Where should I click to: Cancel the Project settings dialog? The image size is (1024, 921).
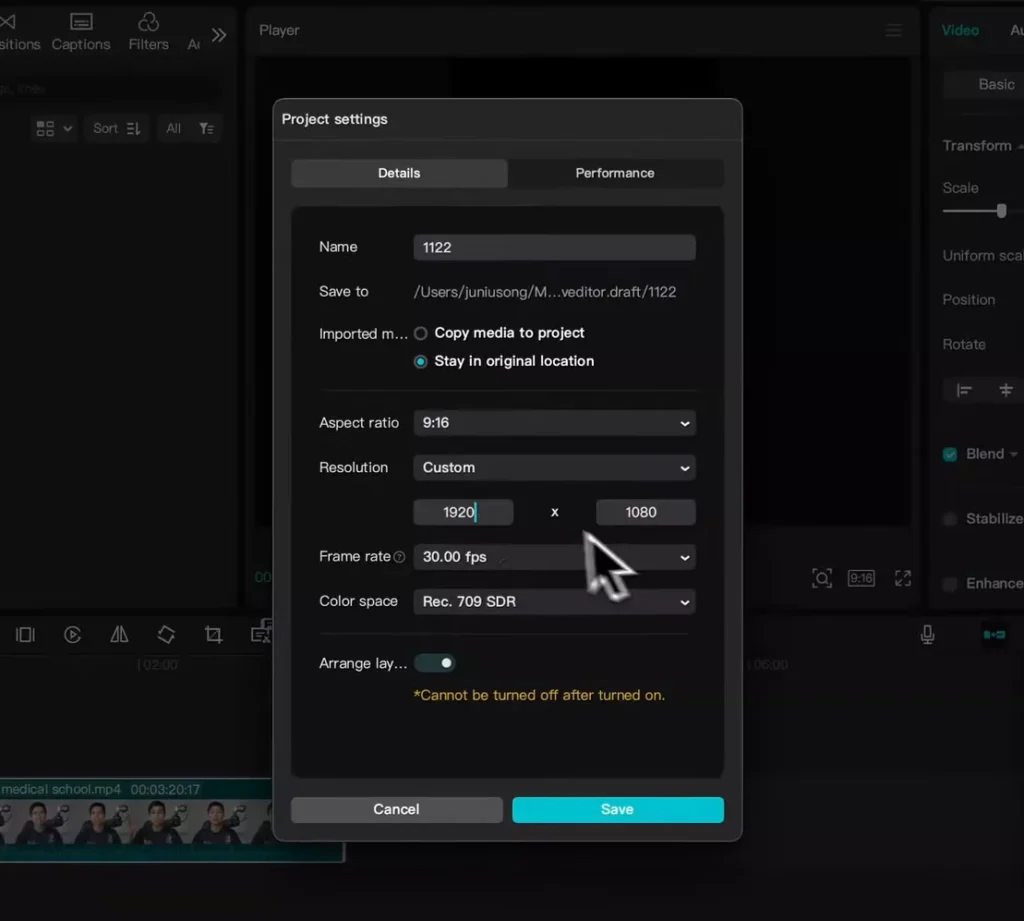[396, 809]
